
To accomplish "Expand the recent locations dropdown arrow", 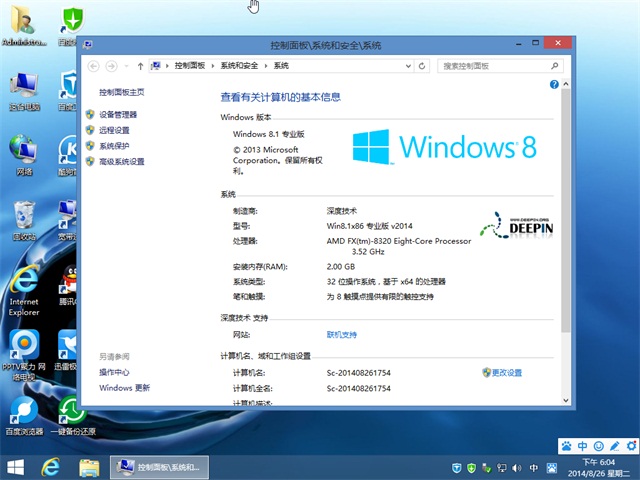I will (126, 65).
